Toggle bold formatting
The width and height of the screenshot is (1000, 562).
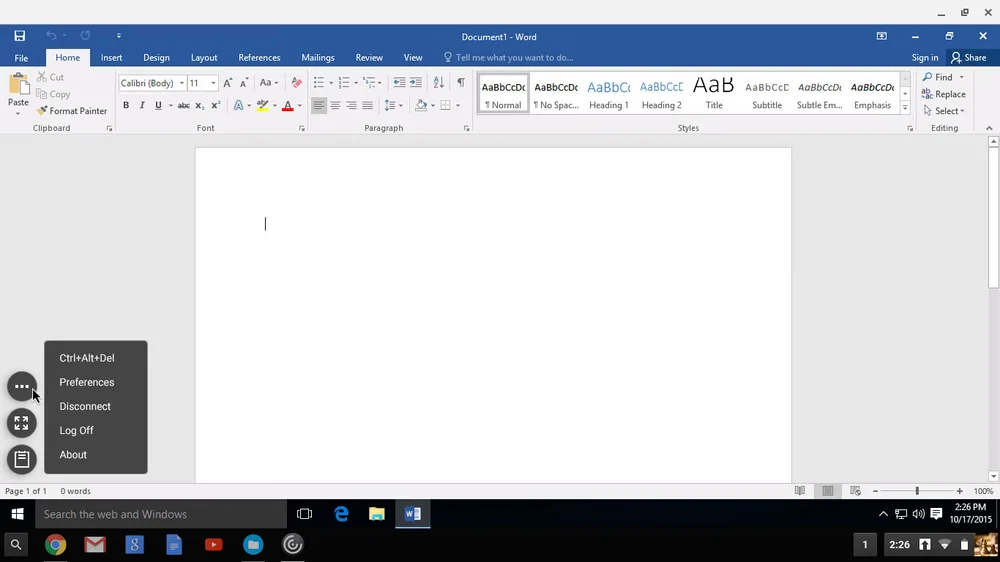tap(126, 105)
